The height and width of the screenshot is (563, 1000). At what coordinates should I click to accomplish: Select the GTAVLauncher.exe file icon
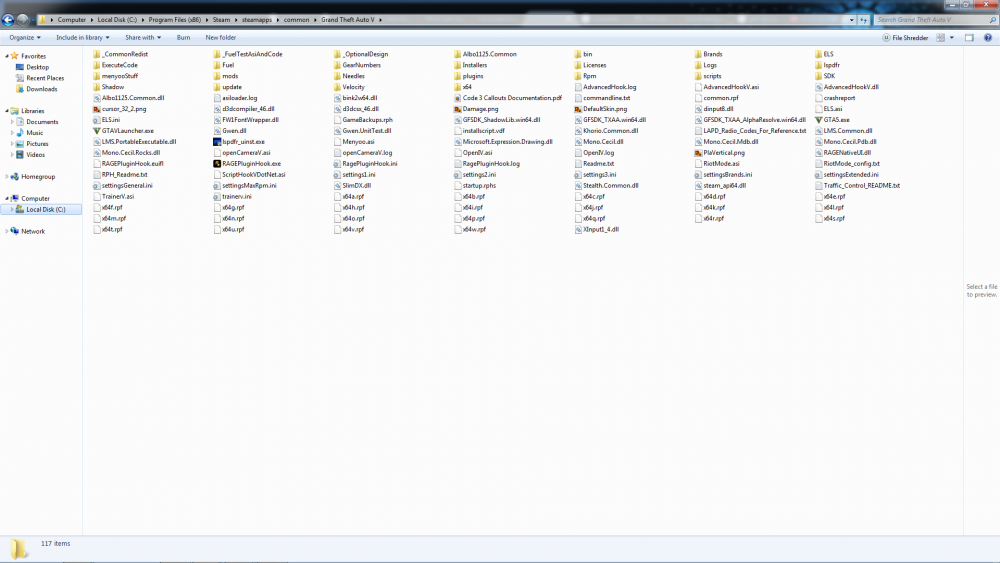tap(97, 131)
